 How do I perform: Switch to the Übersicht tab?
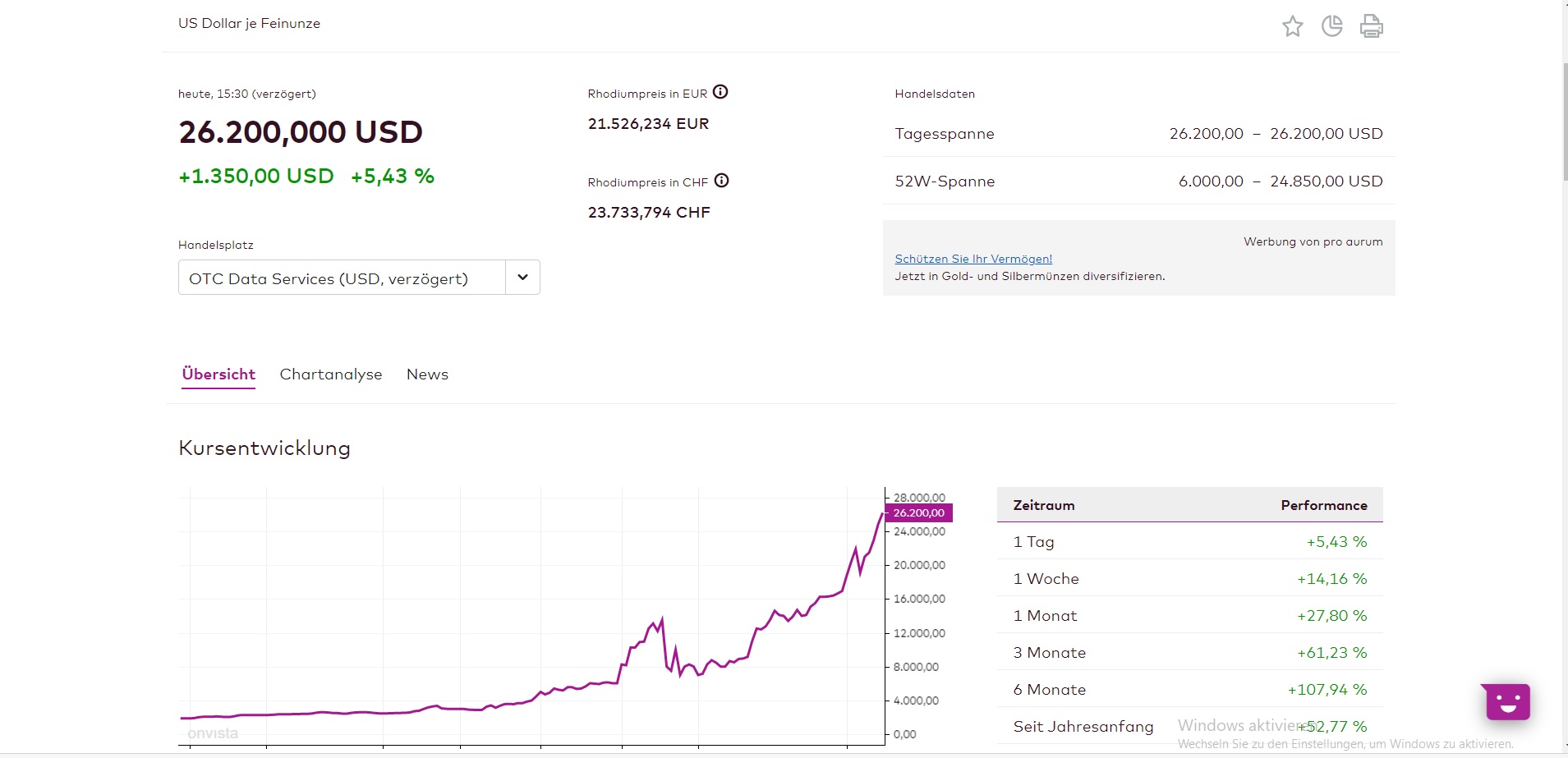pos(218,374)
